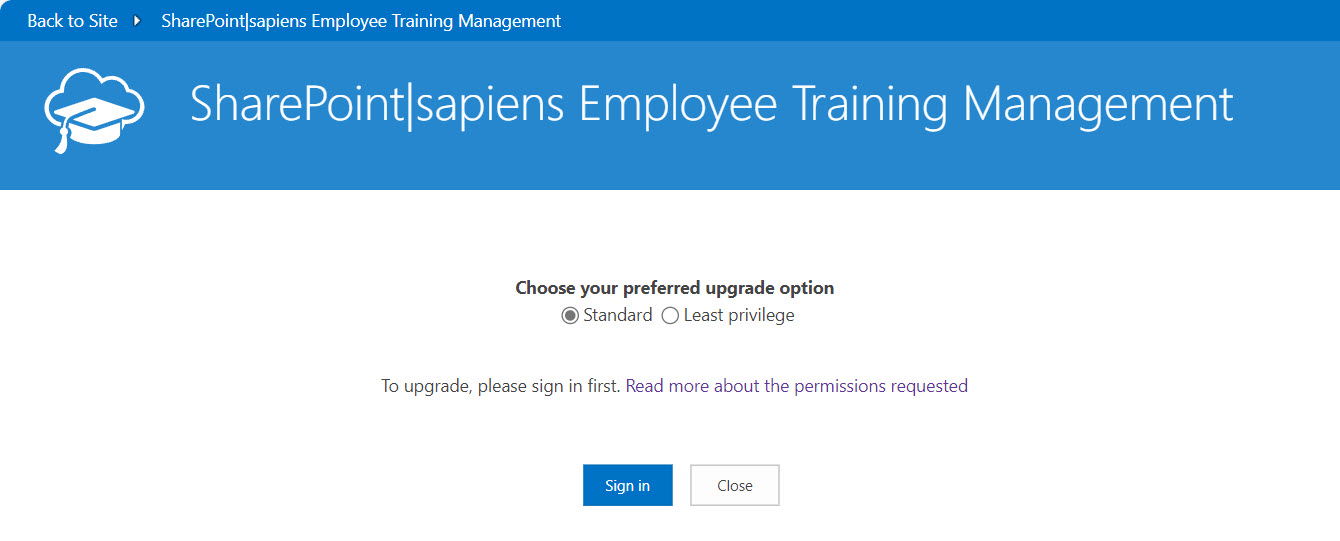
Task: Click the blue Sign in button
Action: point(628,485)
